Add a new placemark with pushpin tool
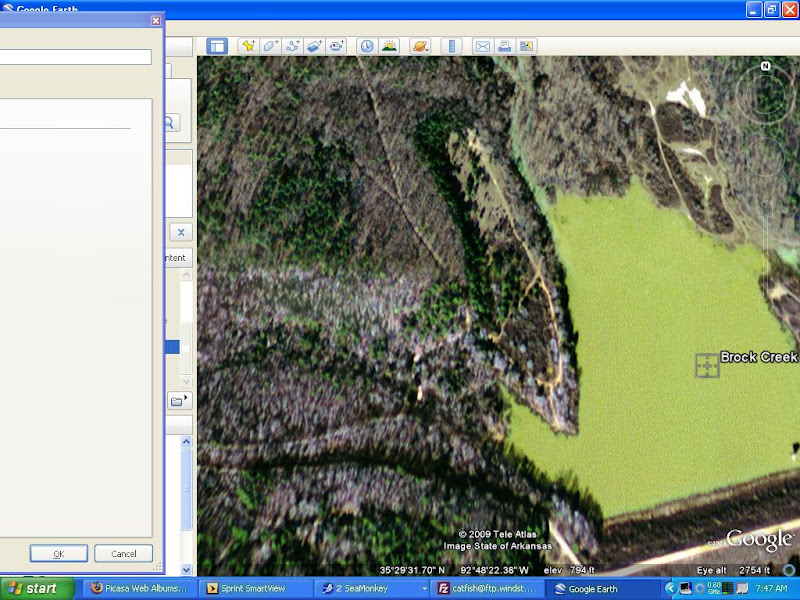This screenshot has height=600, width=800. (x=248, y=46)
